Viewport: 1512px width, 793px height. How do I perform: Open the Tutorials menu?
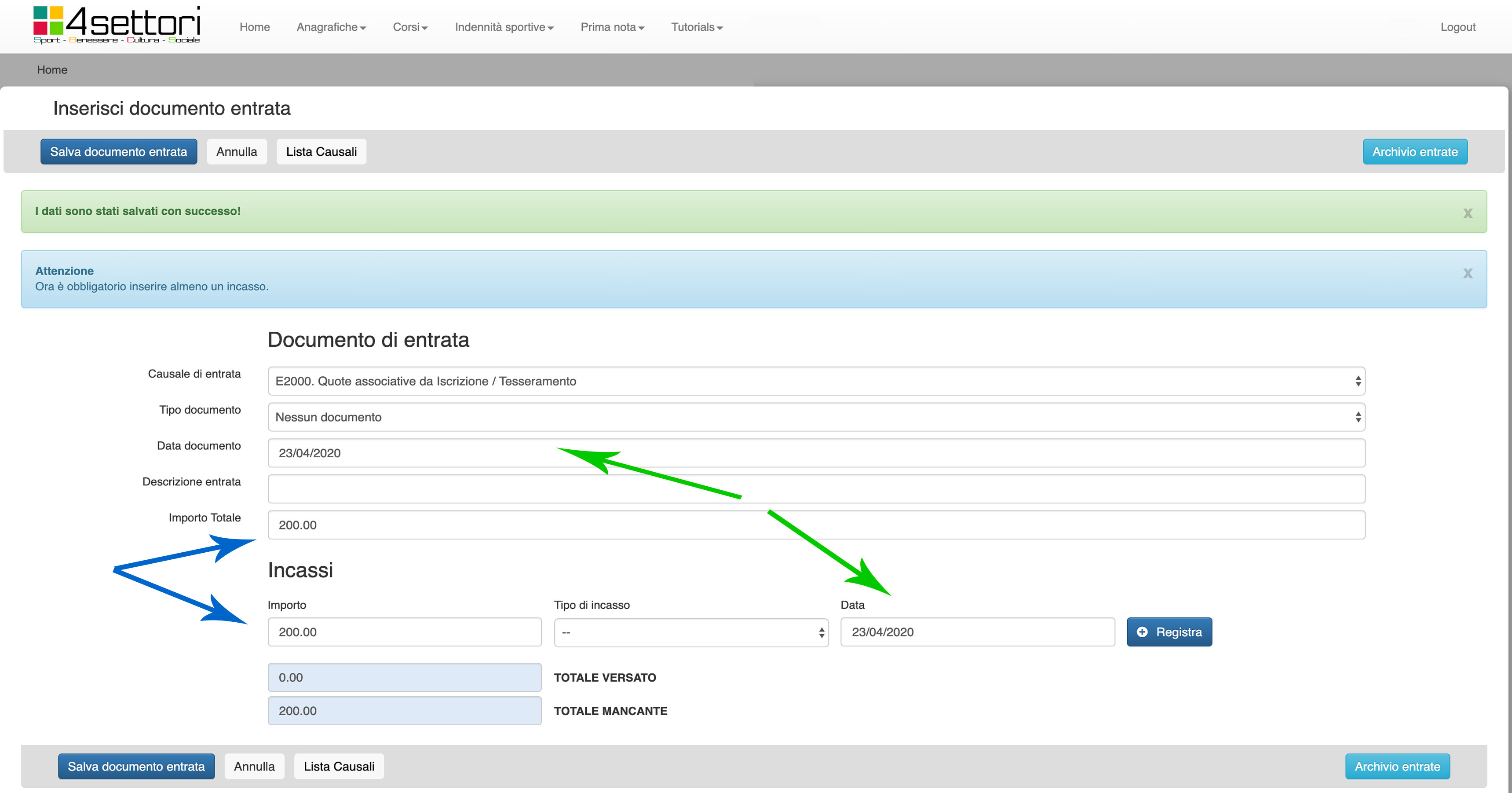696,27
